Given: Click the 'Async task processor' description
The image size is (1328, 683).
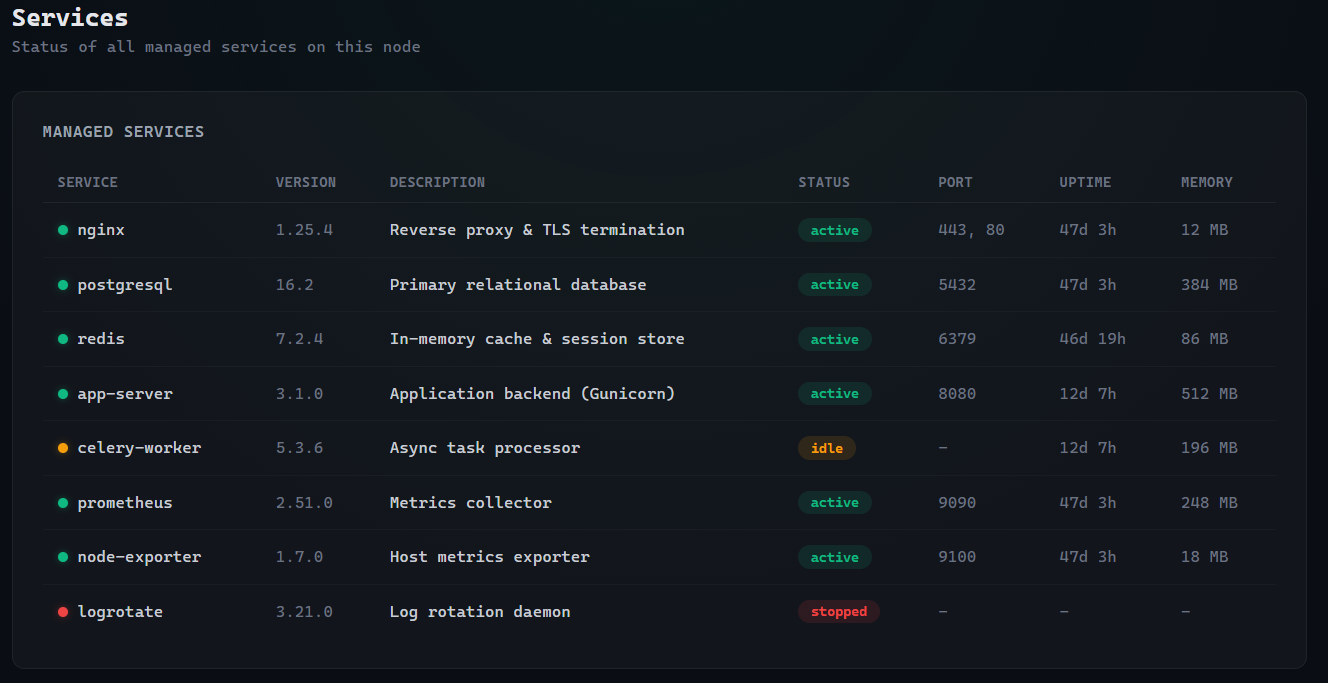Looking at the screenshot, I should pyautogui.click(x=485, y=448).
